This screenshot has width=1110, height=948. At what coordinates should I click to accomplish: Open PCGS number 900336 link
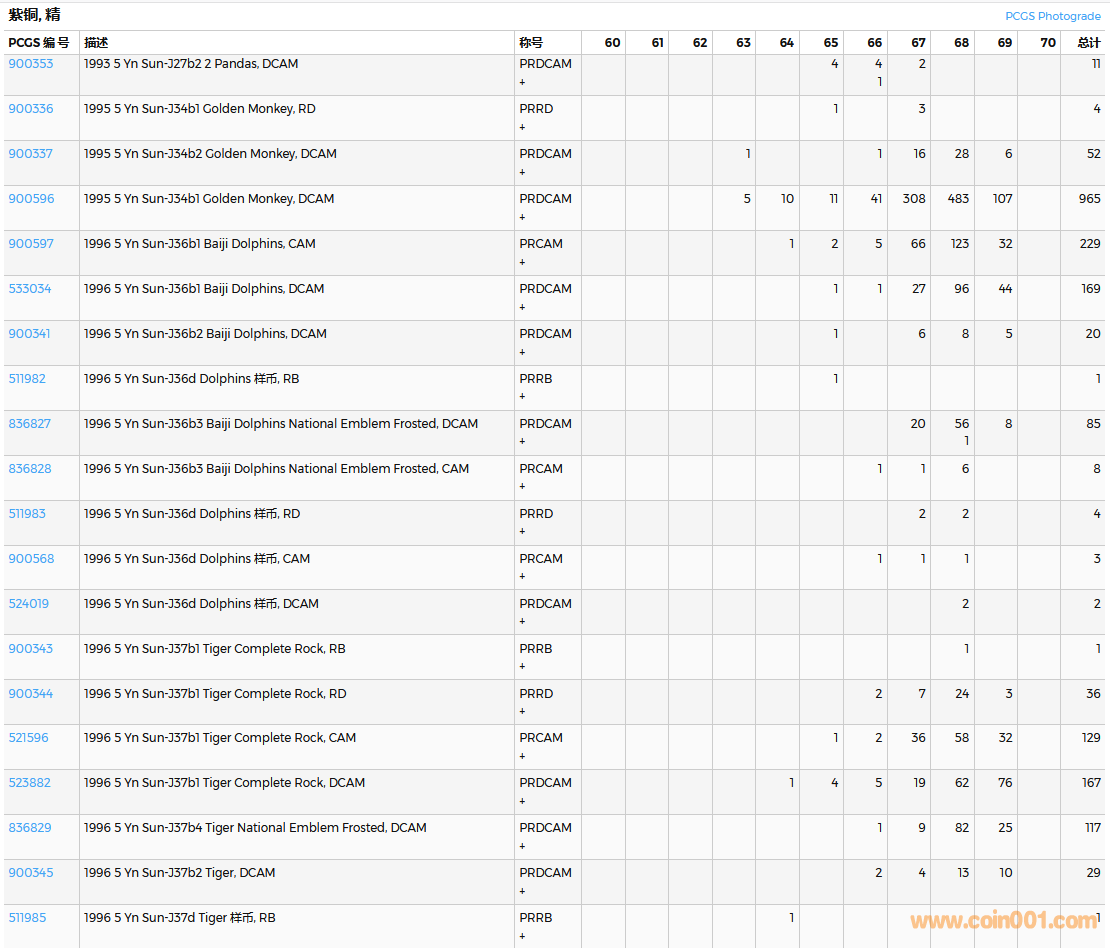31,109
